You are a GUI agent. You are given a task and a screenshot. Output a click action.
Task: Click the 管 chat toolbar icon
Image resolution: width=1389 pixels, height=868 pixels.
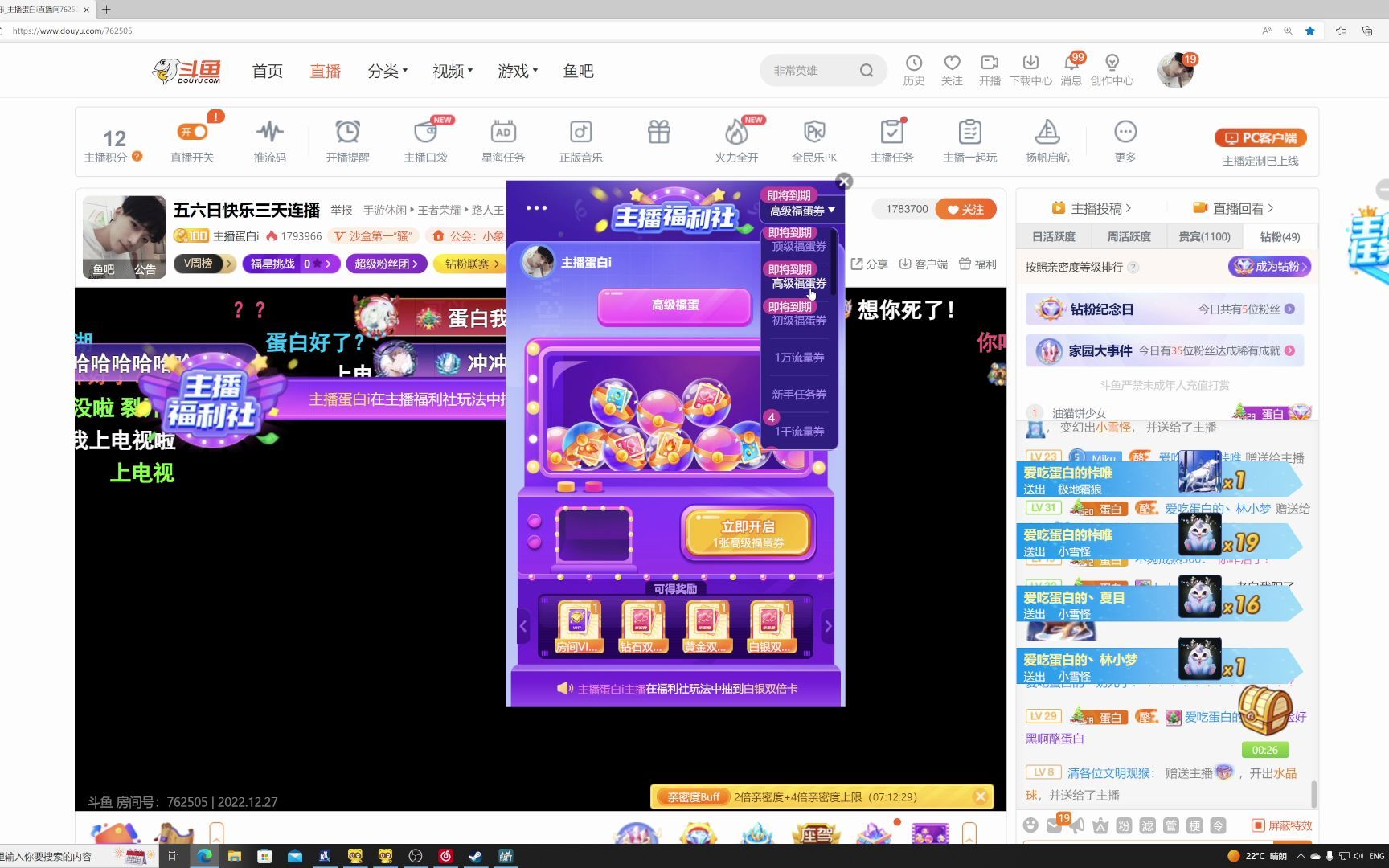(x=1171, y=825)
